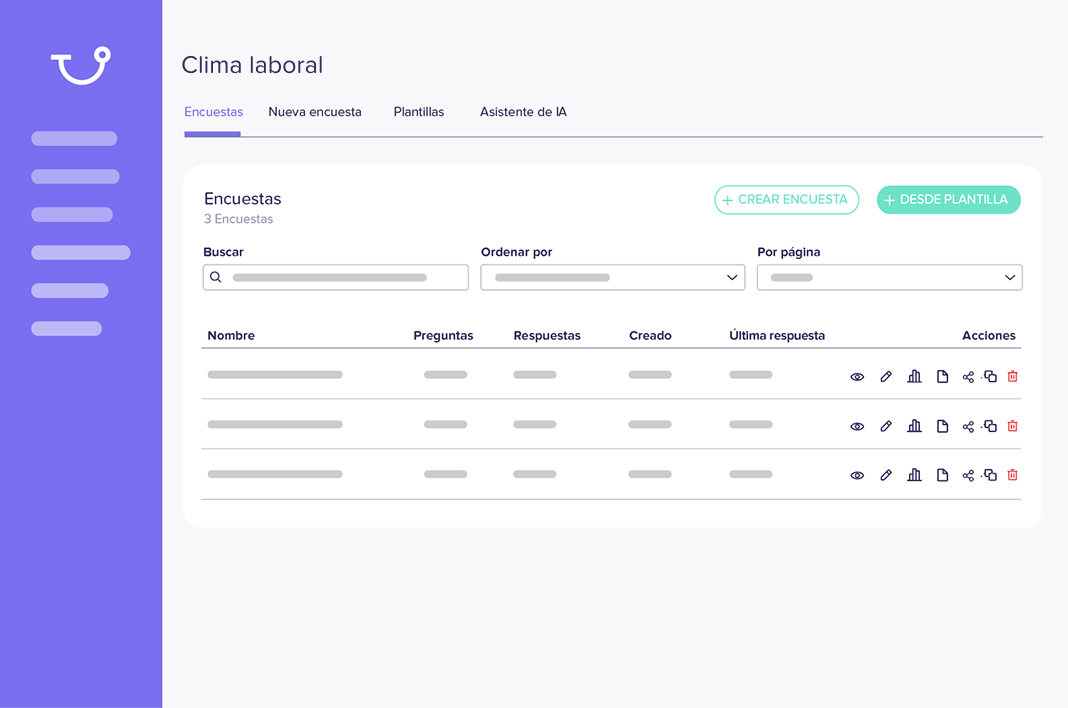Switch to the "Nueva encuesta" tab
The width and height of the screenshot is (1068, 708).
[x=315, y=112]
